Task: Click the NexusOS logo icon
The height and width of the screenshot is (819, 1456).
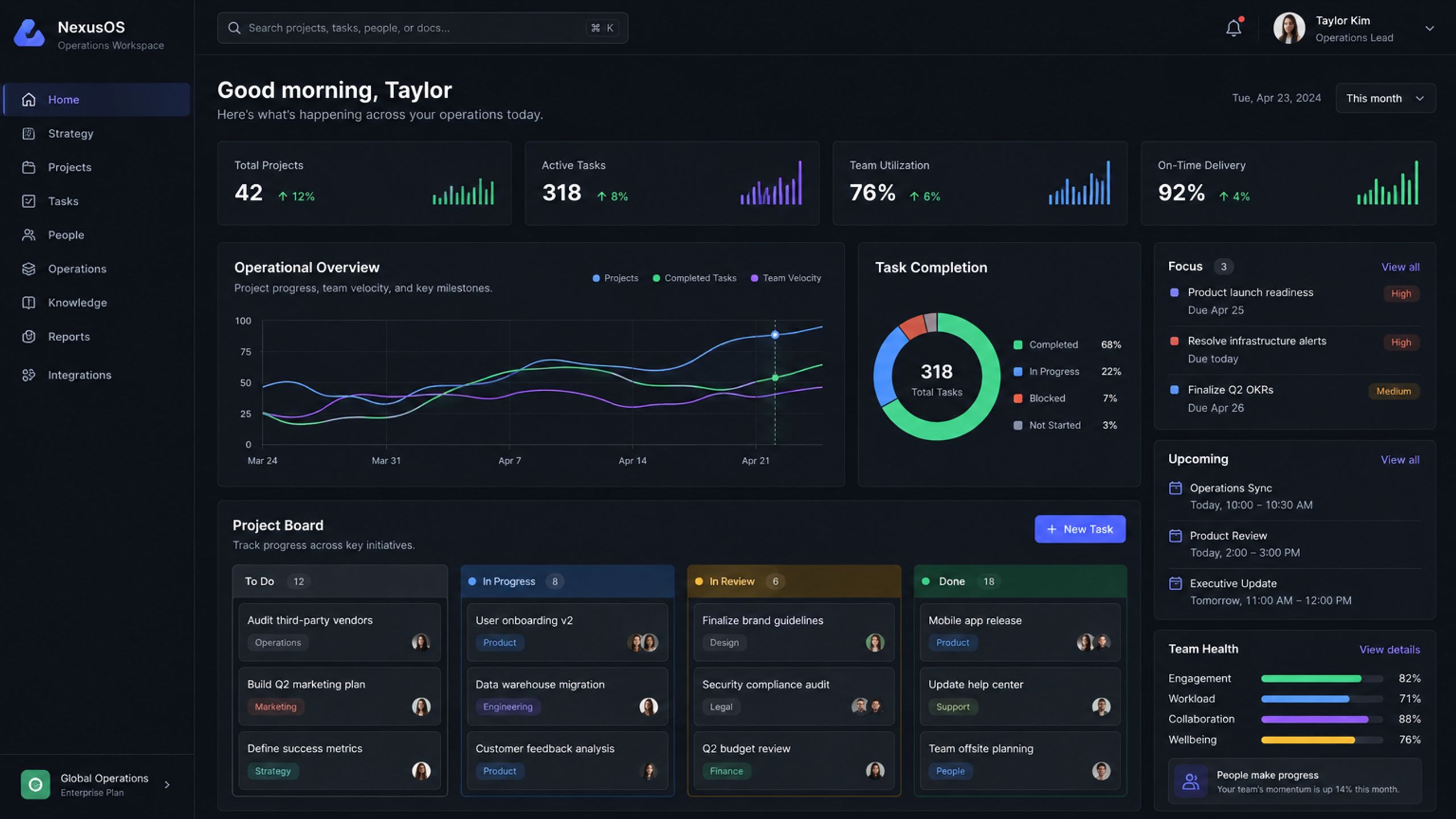Action: (29, 33)
